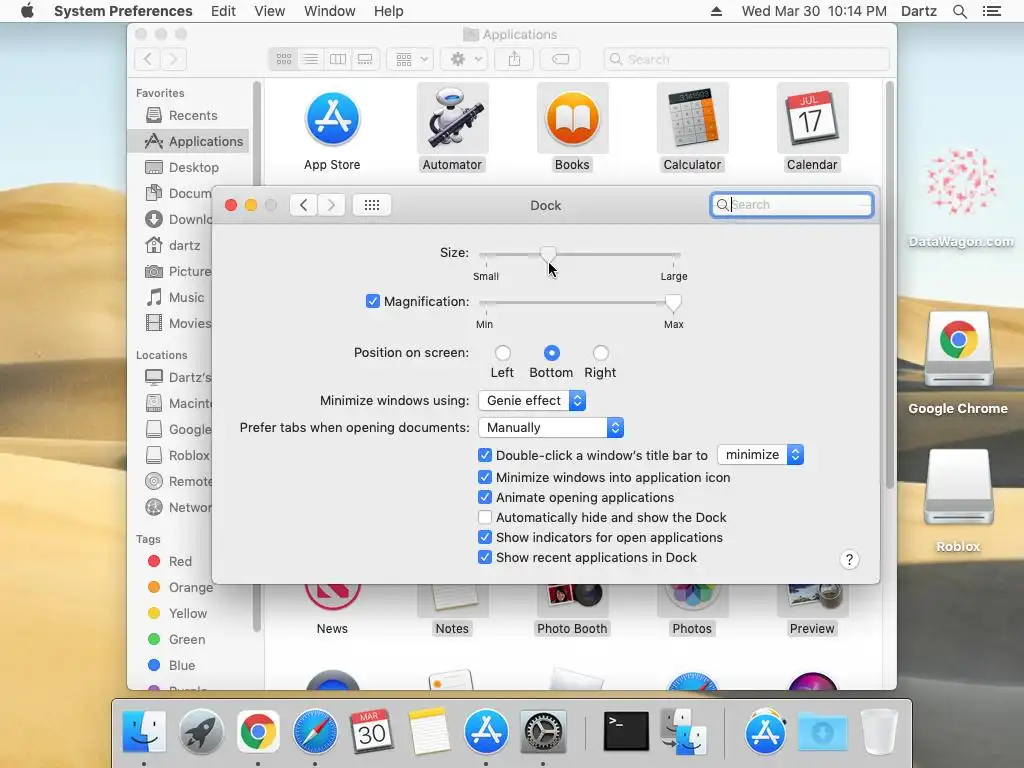Switch Finder to column view
The width and height of the screenshot is (1024, 768).
pos(338,59)
